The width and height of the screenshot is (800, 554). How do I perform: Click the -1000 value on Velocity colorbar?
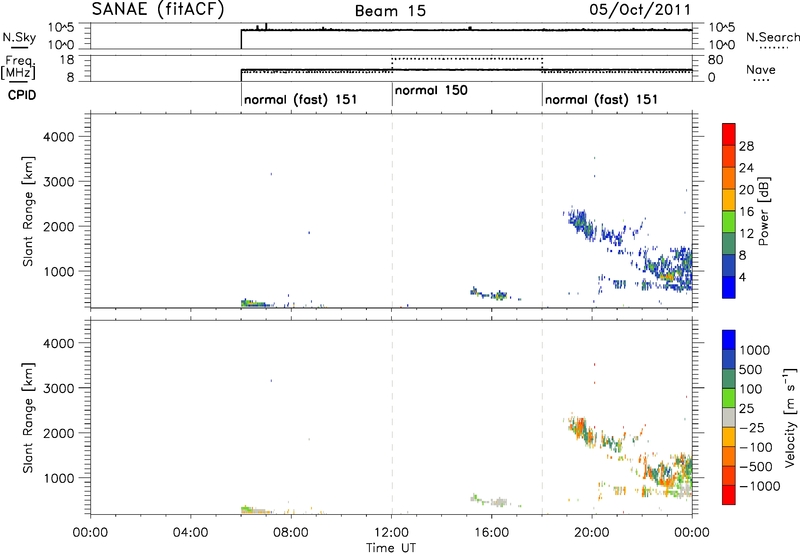tap(760, 486)
